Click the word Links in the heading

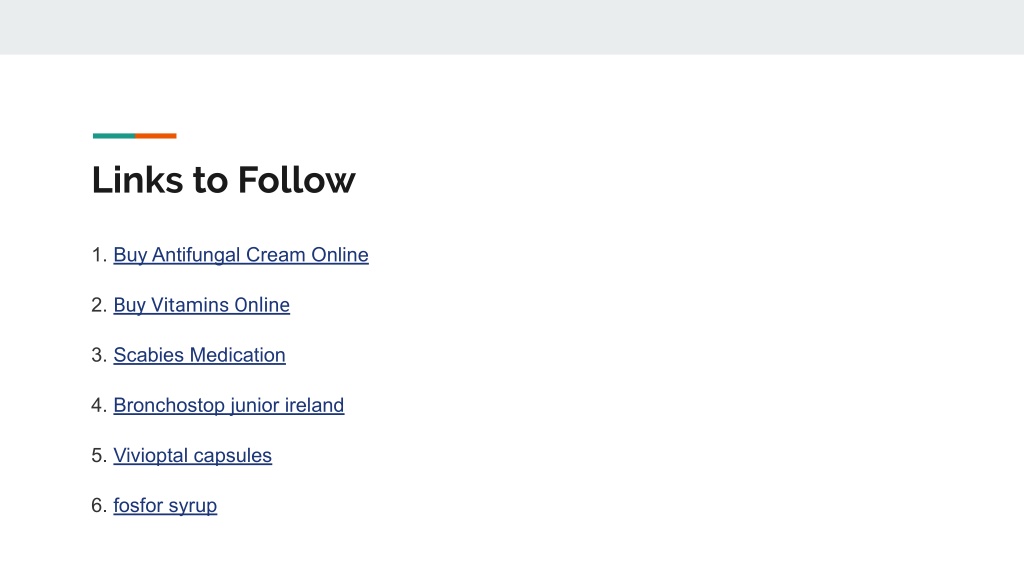pyautogui.click(x=137, y=180)
